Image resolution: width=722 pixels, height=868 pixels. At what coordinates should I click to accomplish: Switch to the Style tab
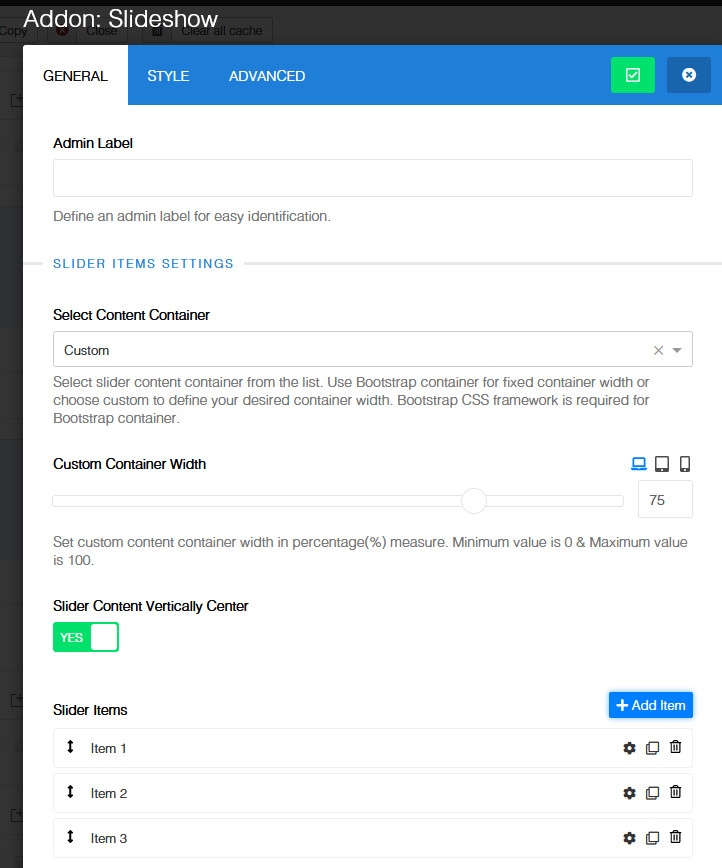click(x=168, y=76)
